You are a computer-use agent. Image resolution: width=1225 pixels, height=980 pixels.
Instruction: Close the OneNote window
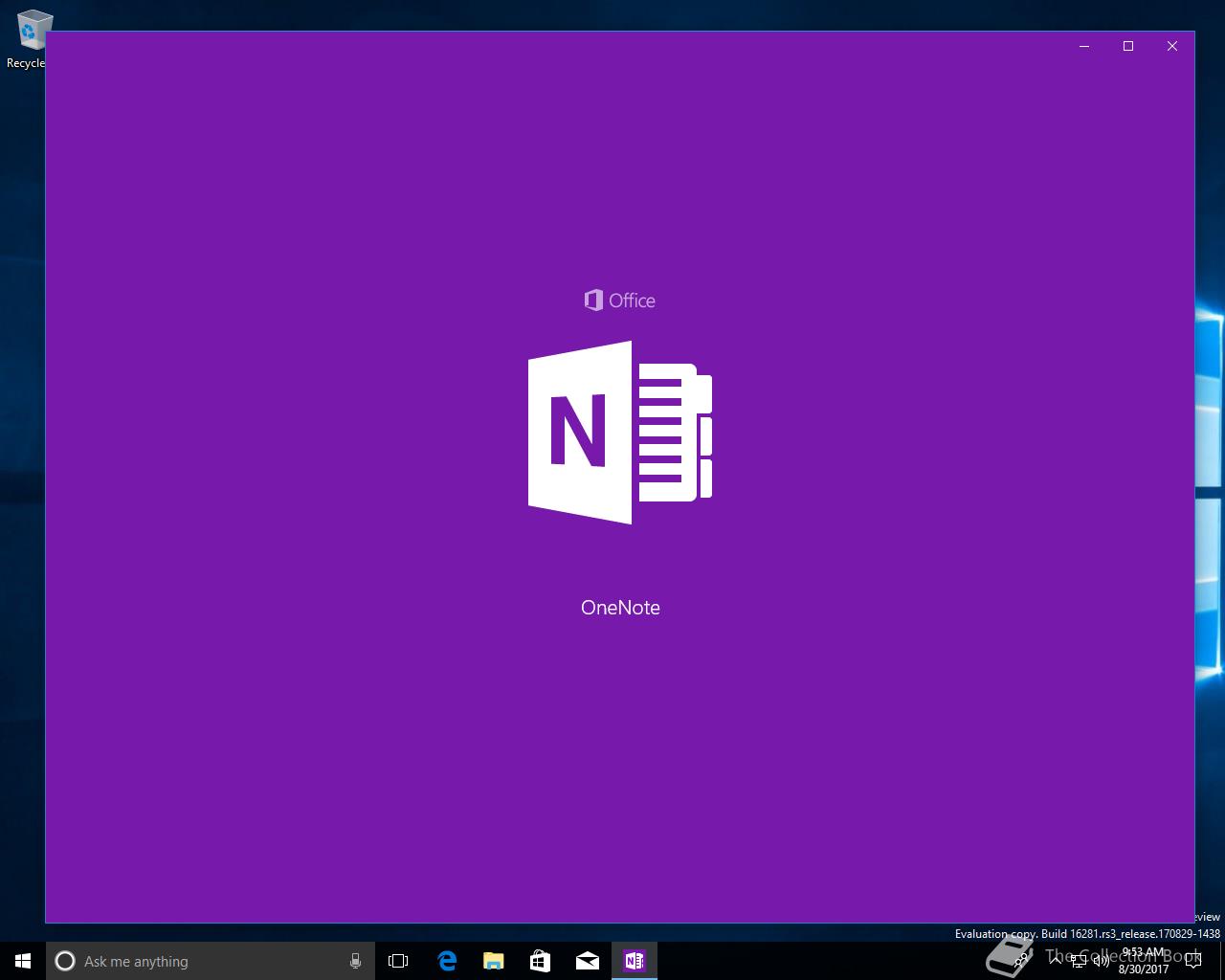[x=1172, y=46]
